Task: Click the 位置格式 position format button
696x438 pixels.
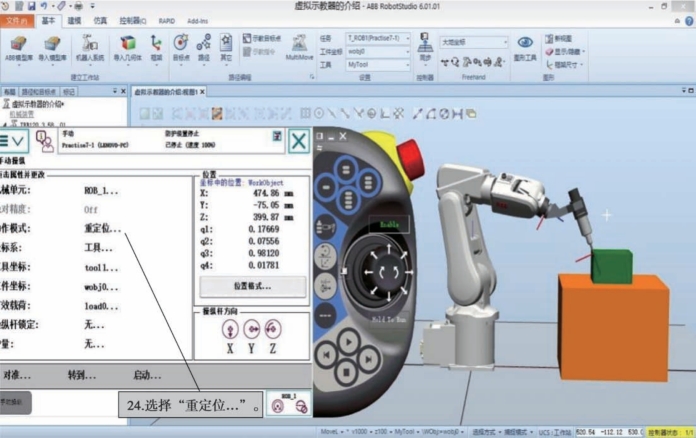Action: [x=253, y=286]
